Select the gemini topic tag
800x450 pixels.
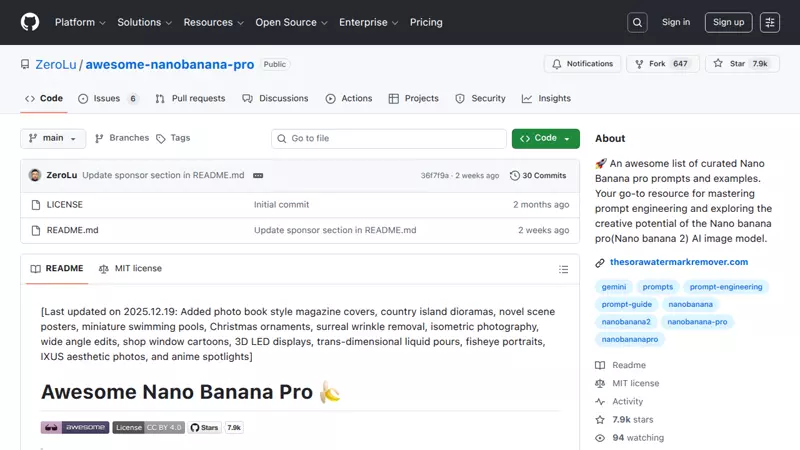pyautogui.click(x=613, y=287)
